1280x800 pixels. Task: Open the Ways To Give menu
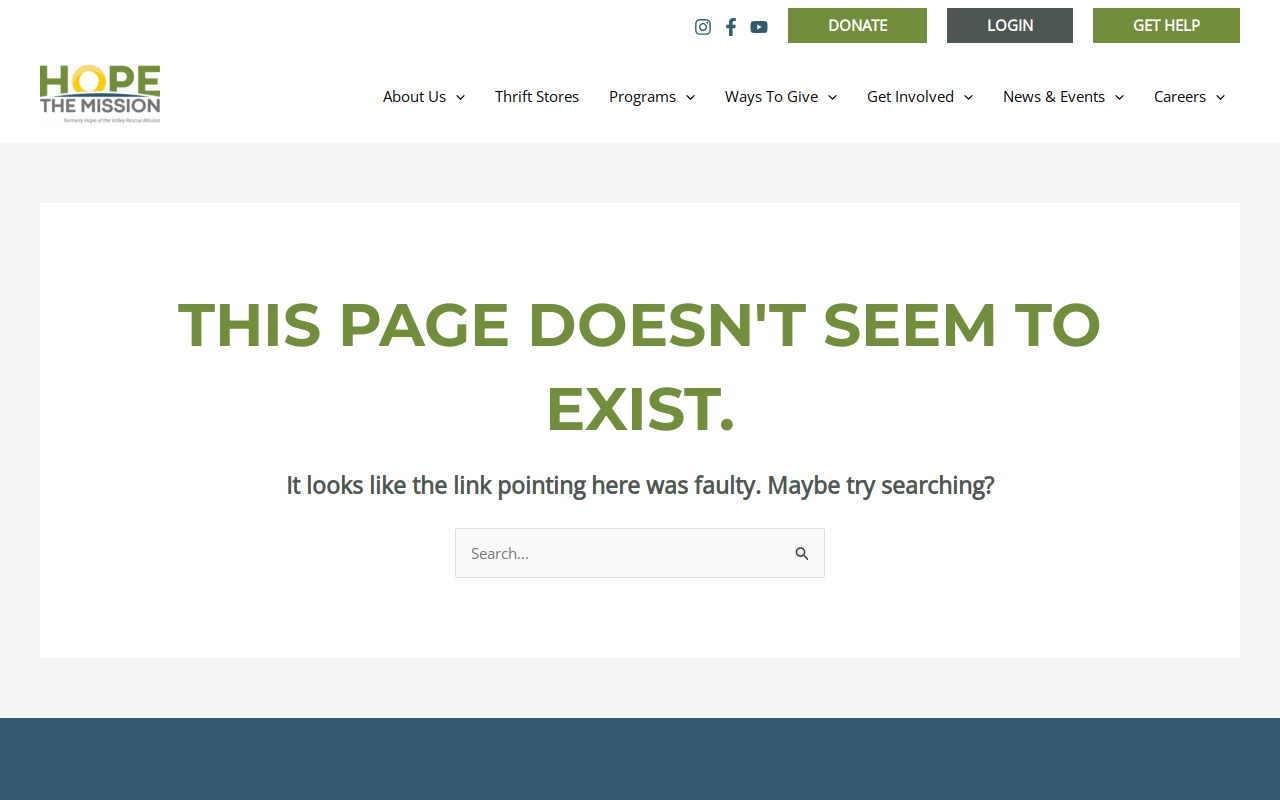(781, 97)
